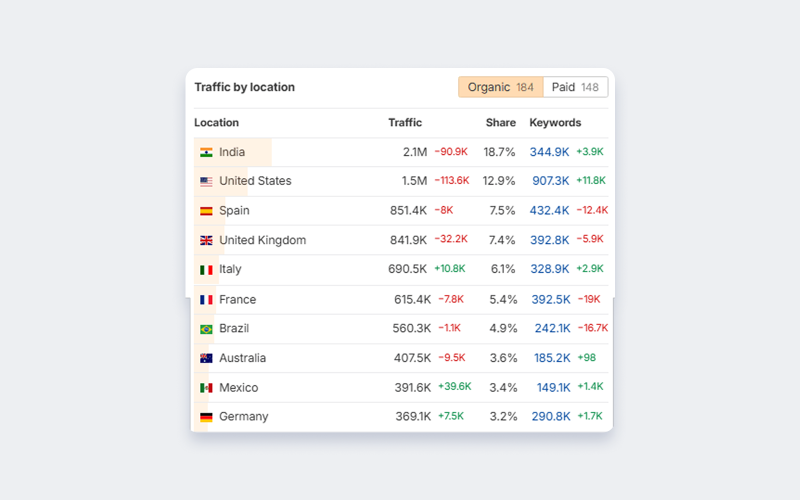
Task: Open Germany keywords 290.8K link
Action: pyautogui.click(x=551, y=417)
